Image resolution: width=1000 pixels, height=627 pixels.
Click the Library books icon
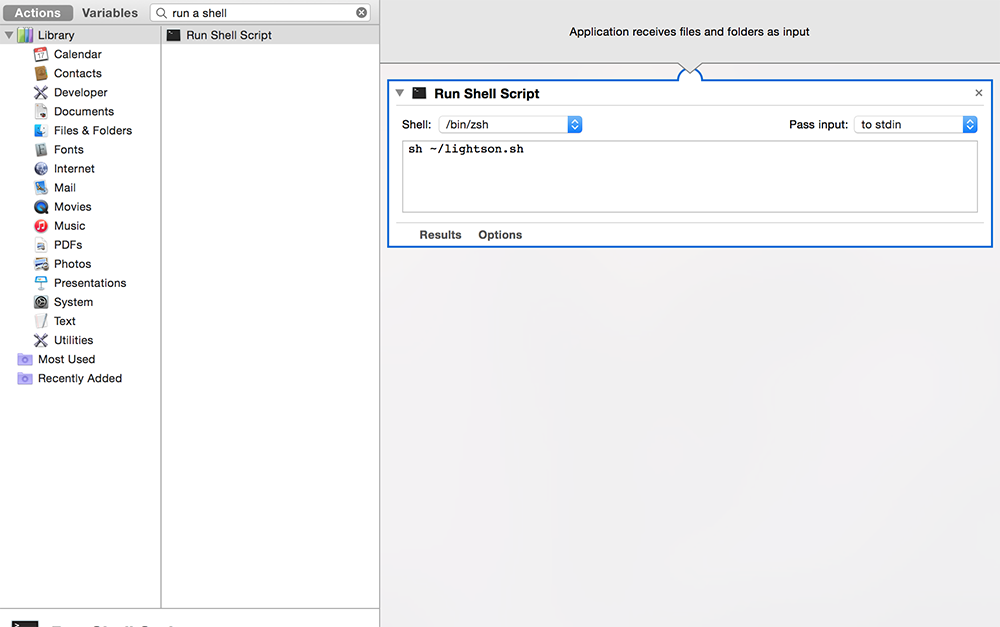(25, 35)
